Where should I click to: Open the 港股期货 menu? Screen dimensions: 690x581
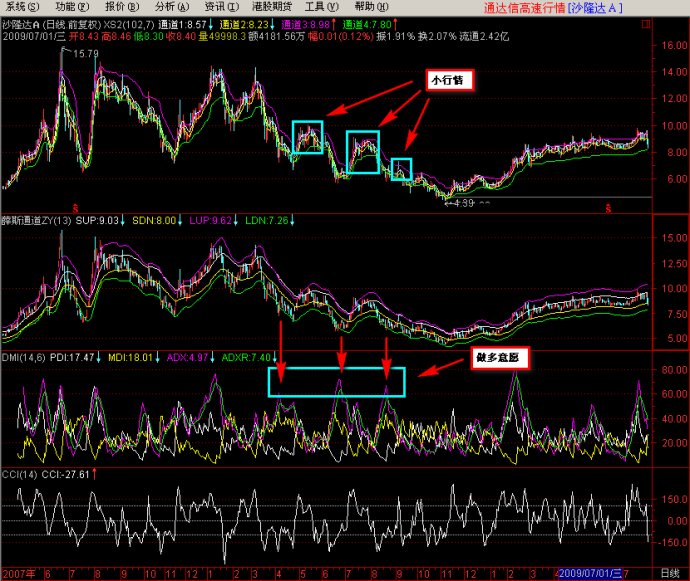pos(272,7)
